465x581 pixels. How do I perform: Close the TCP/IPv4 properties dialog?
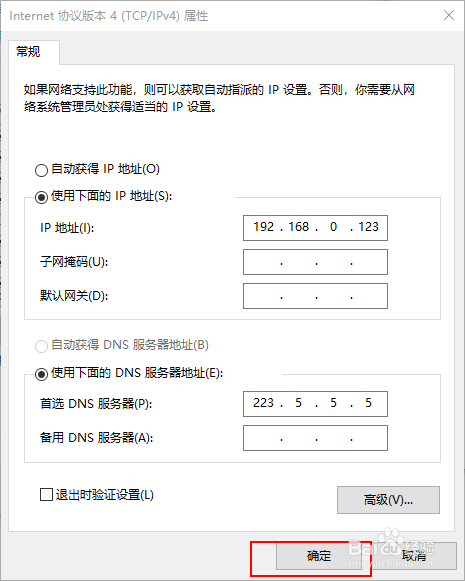(449, 15)
